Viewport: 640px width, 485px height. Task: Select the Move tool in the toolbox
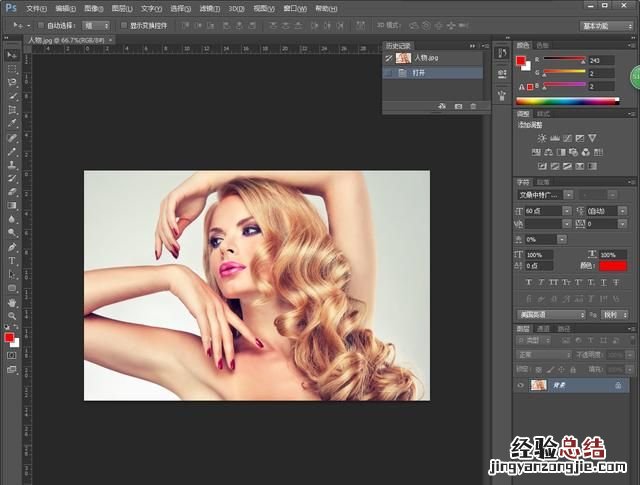(x=12, y=55)
